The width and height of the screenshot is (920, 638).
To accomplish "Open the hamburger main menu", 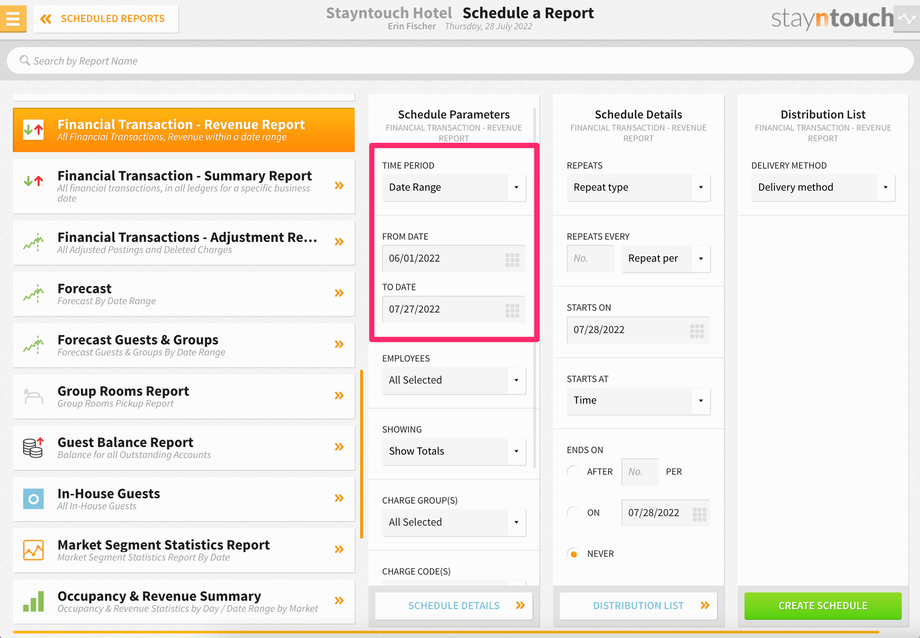I will [13, 19].
